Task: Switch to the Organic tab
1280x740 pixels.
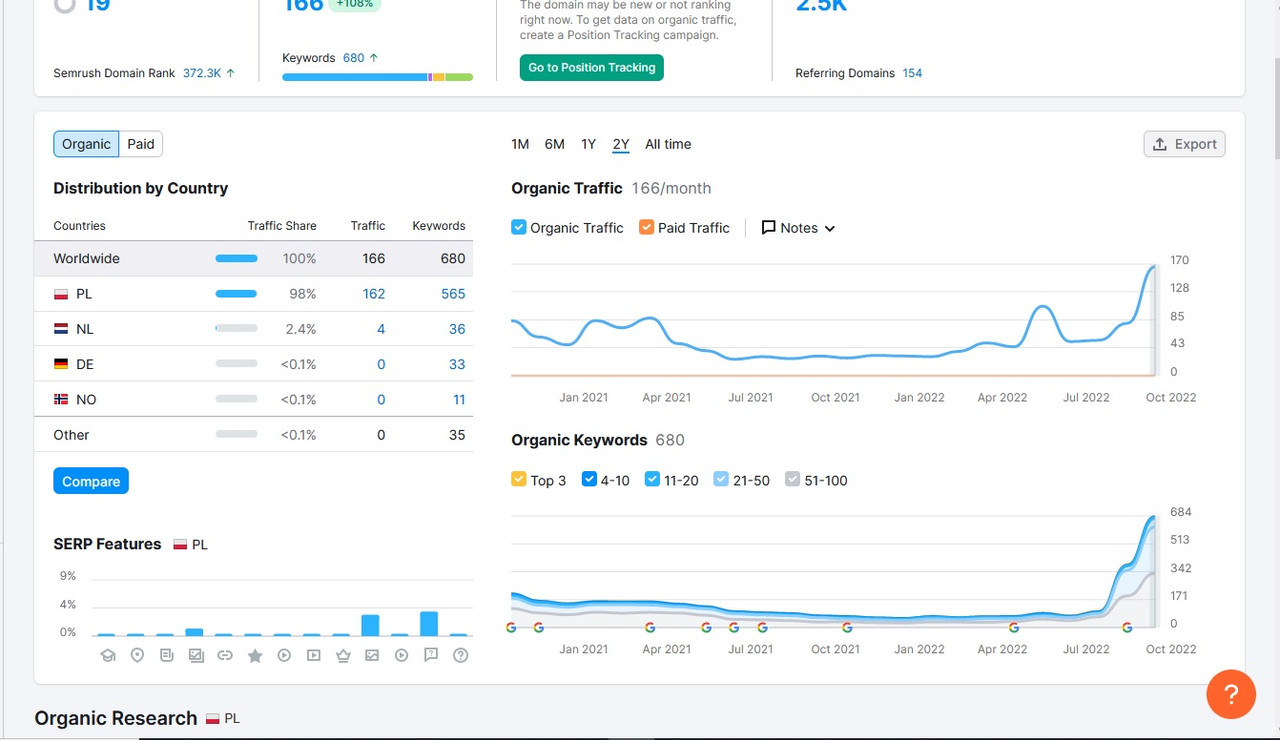Action: [x=86, y=144]
